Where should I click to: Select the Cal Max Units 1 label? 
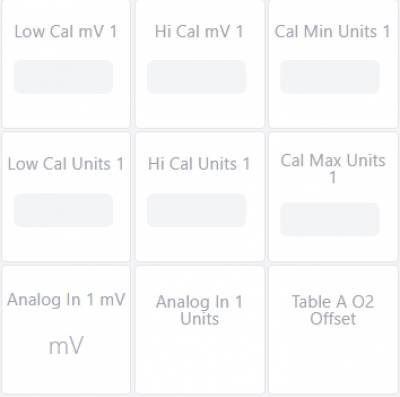(x=333, y=169)
